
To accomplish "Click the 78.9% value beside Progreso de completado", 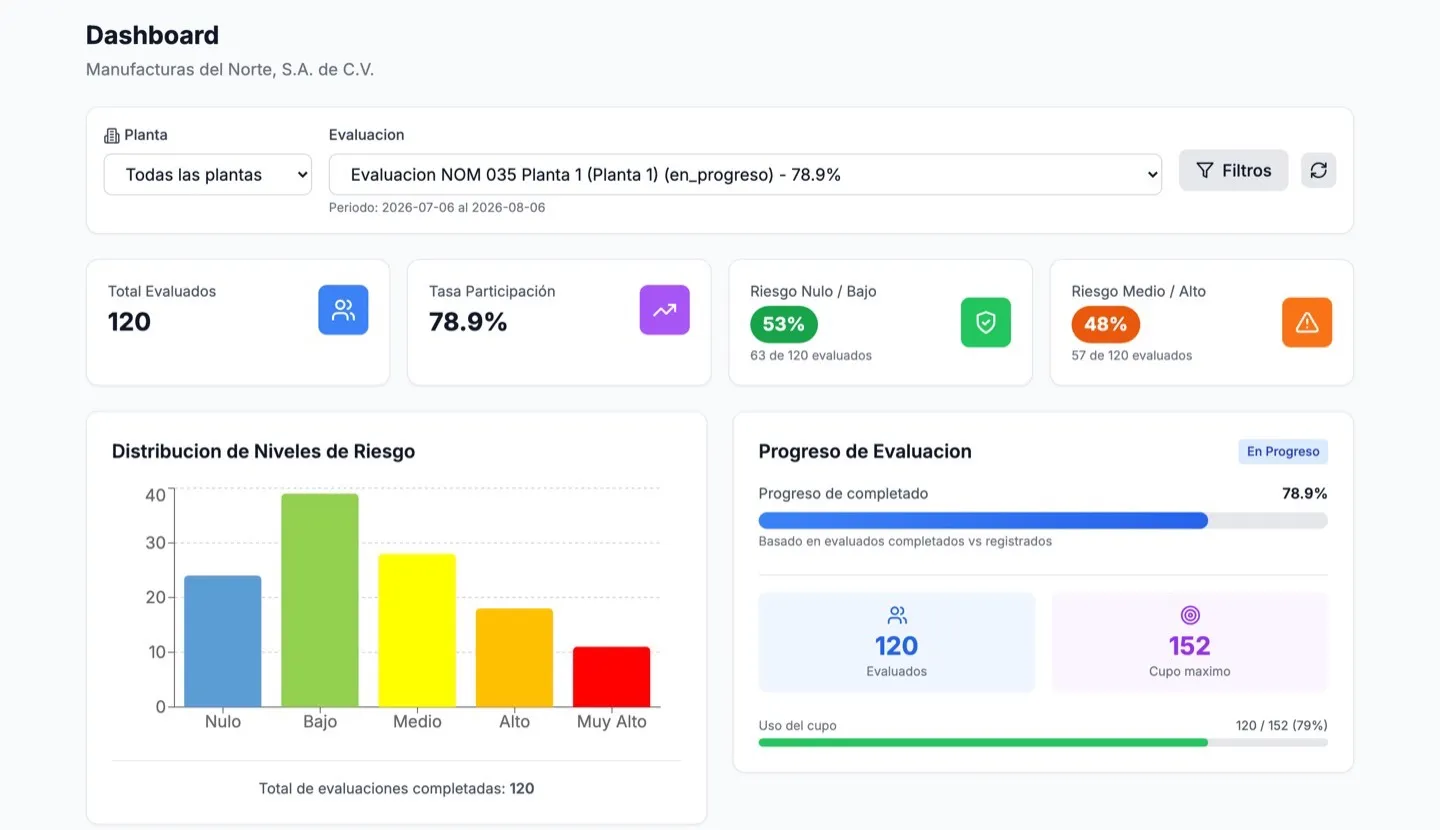I will pyautogui.click(x=1305, y=493).
